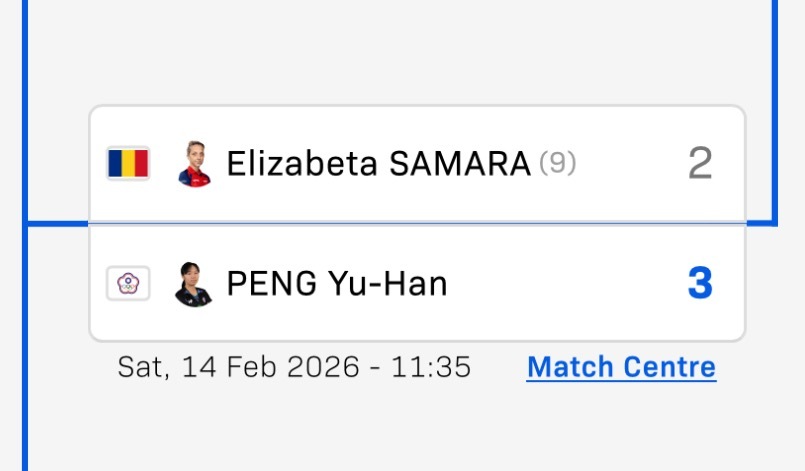Click Peng Yu-Han's winning score of 3
Screen dimensions: 805x471
(700, 285)
